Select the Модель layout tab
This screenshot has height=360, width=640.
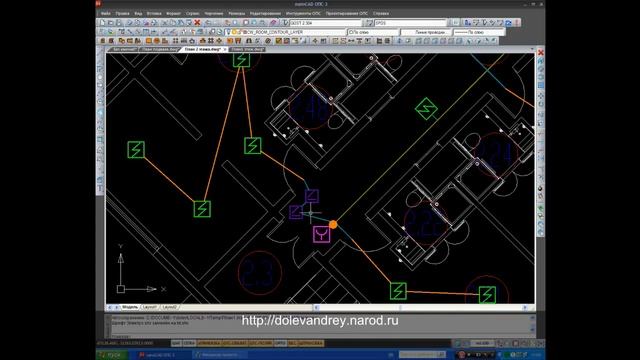coord(130,307)
